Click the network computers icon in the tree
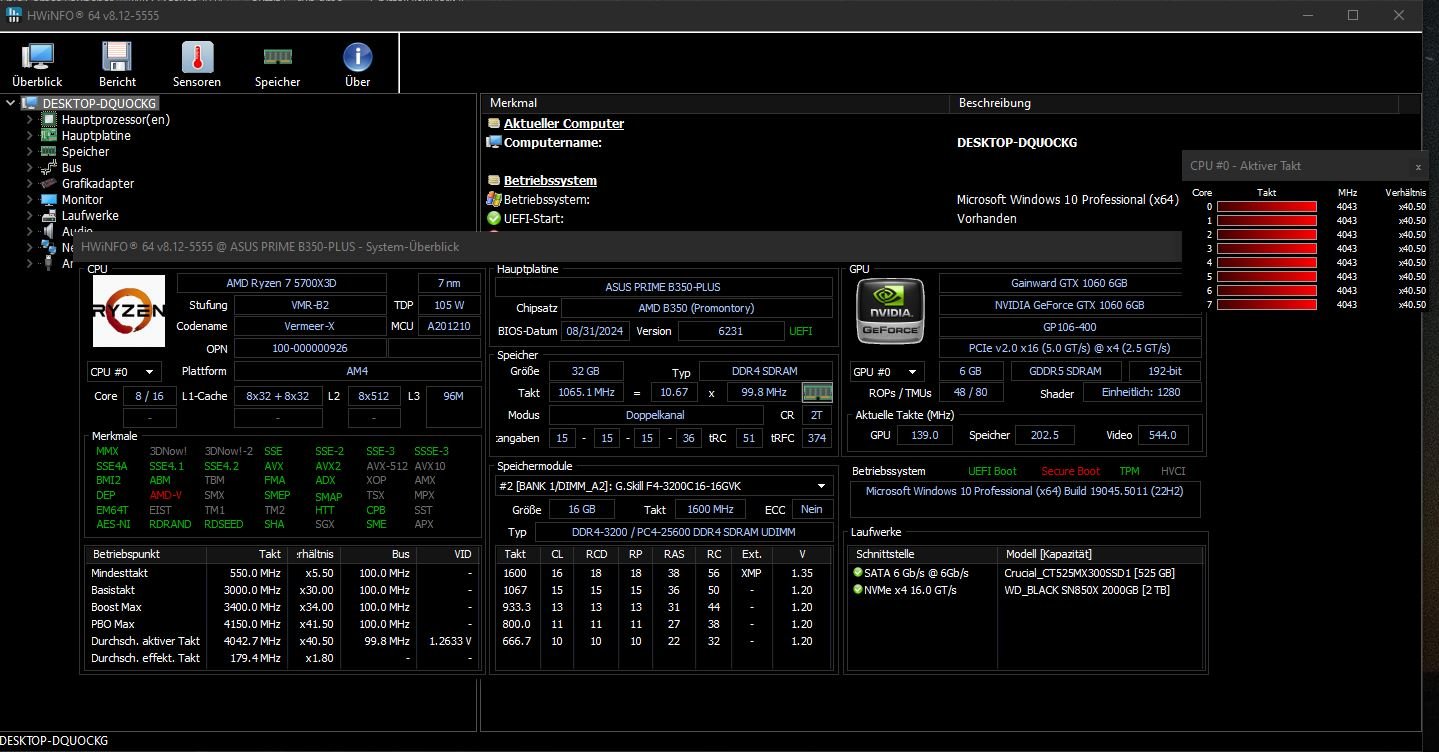Viewport: 1439px width, 752px height. pyautogui.click(x=48, y=248)
